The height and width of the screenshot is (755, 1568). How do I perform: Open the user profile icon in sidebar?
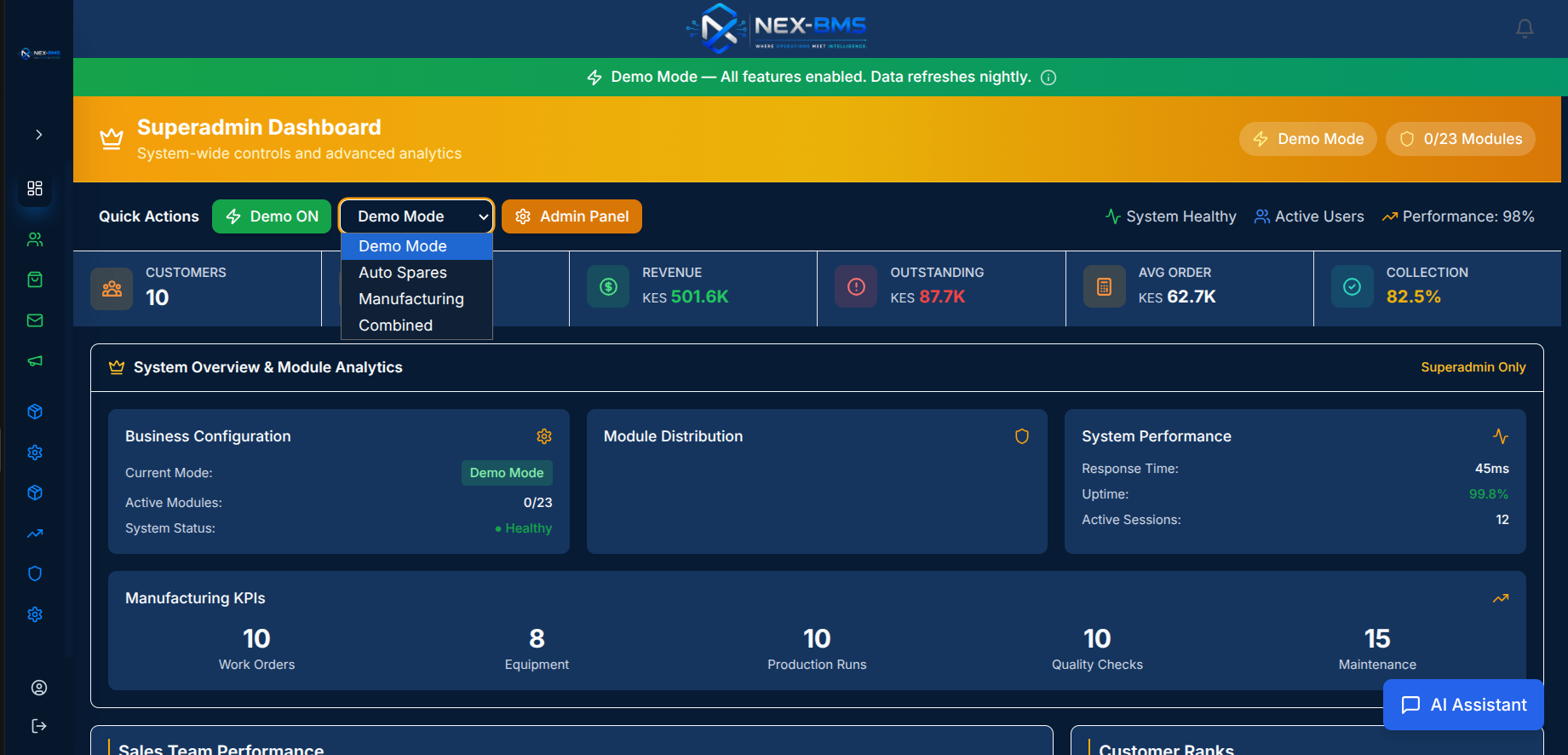pyautogui.click(x=39, y=688)
